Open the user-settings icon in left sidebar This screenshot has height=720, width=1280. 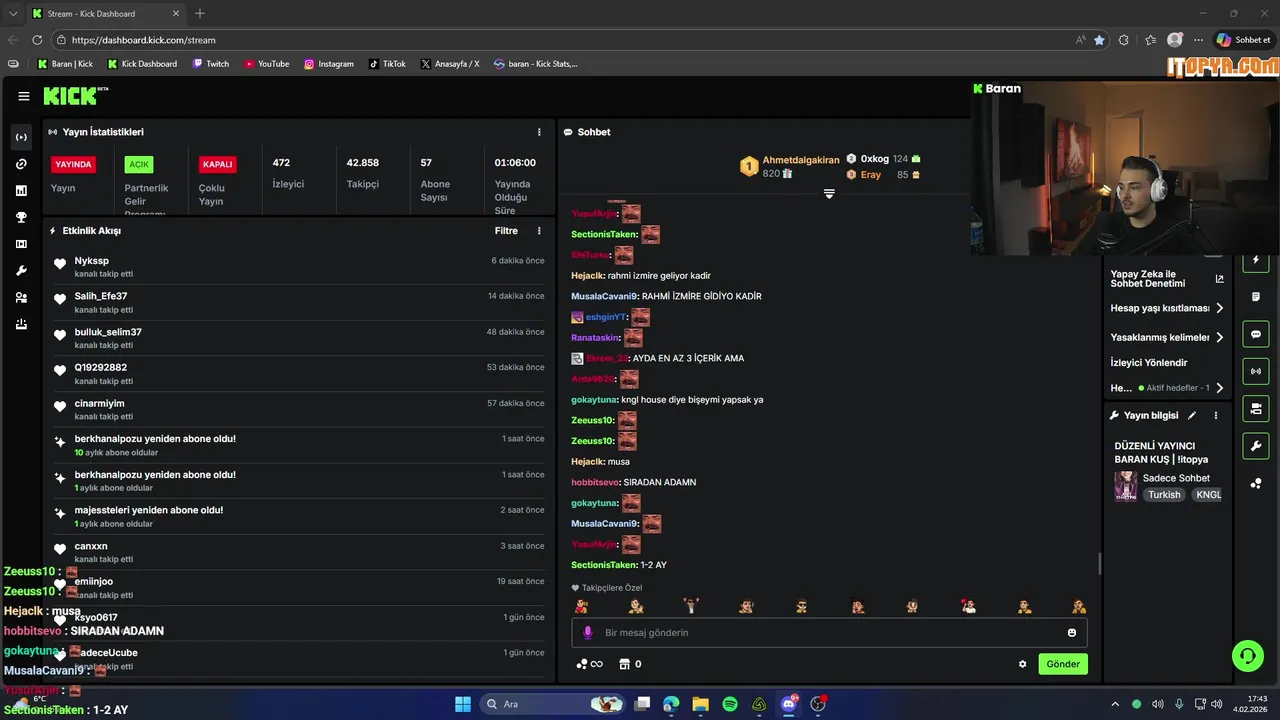click(x=21, y=298)
